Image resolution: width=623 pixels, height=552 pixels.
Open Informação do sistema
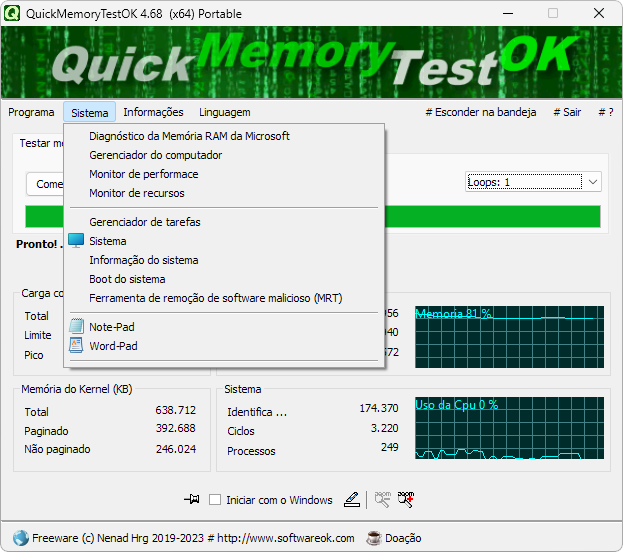(224, 260)
